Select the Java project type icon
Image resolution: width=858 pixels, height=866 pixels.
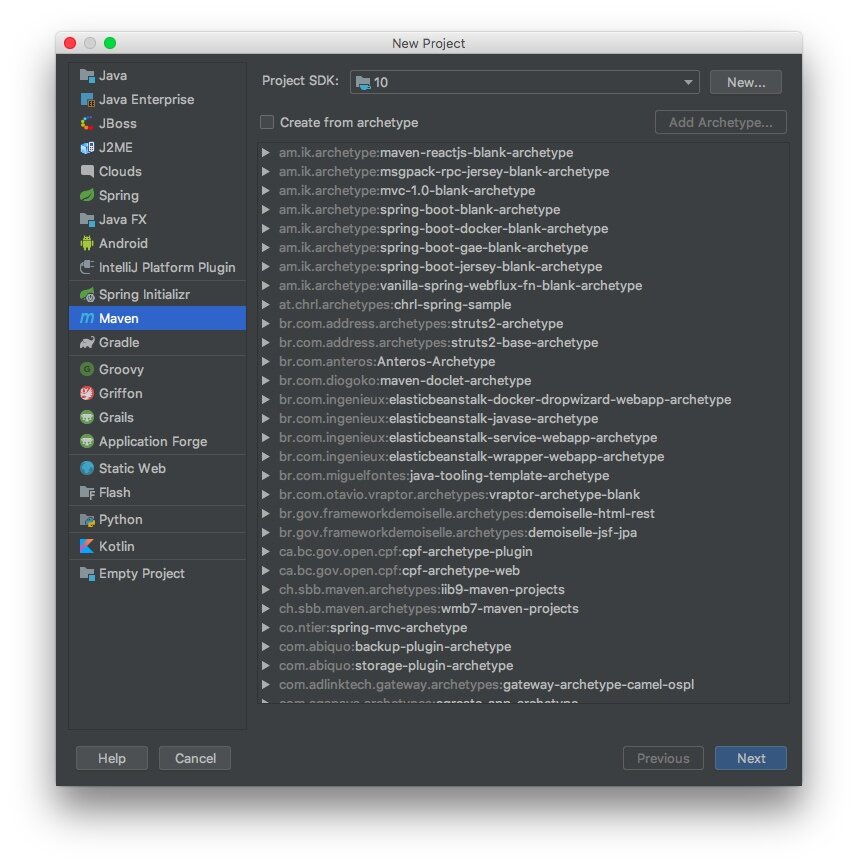pyautogui.click(x=87, y=76)
